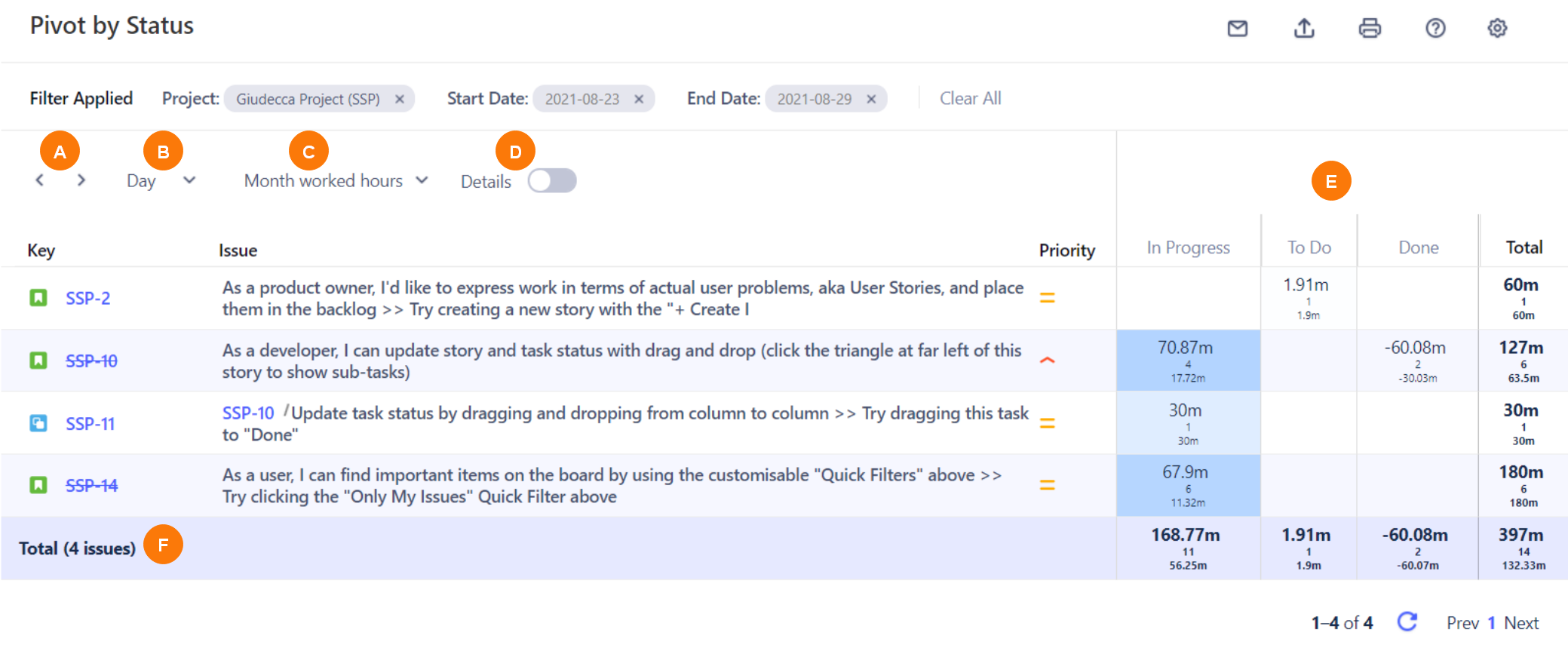Click the email envelope icon
The width and height of the screenshot is (1568, 651).
point(1238,29)
